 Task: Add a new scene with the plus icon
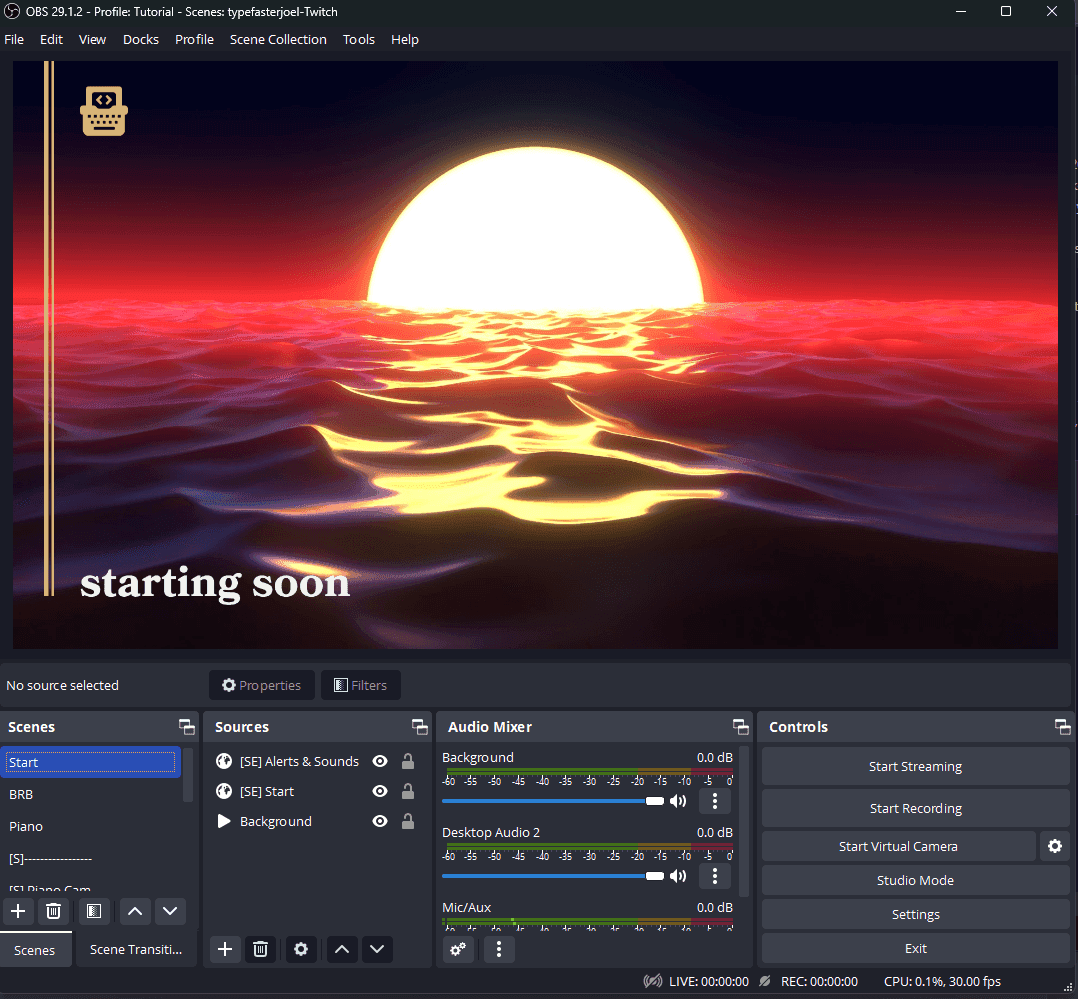(x=18, y=911)
